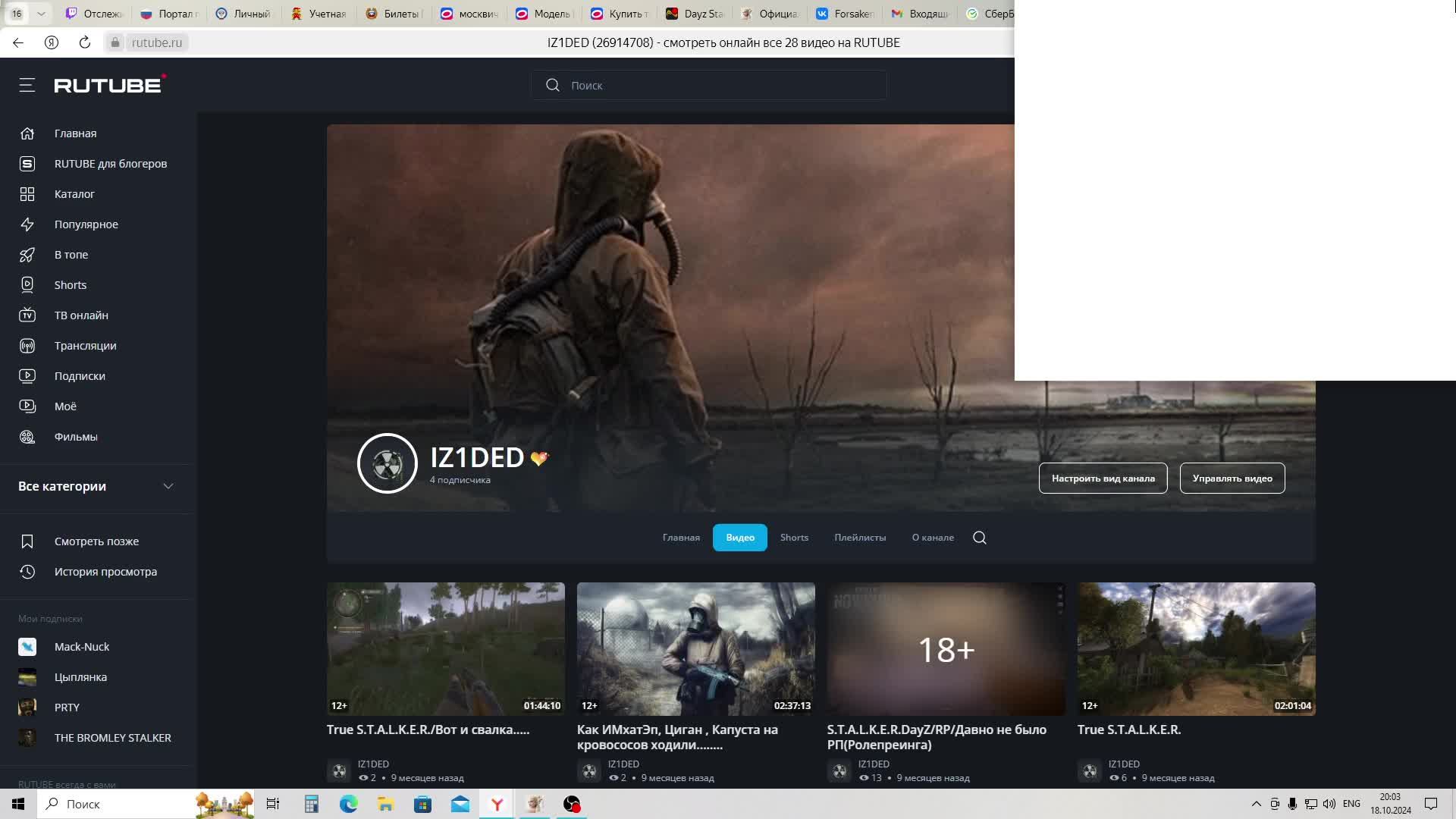
Task: Open the Плейлисты channel tab
Action: [x=860, y=538]
